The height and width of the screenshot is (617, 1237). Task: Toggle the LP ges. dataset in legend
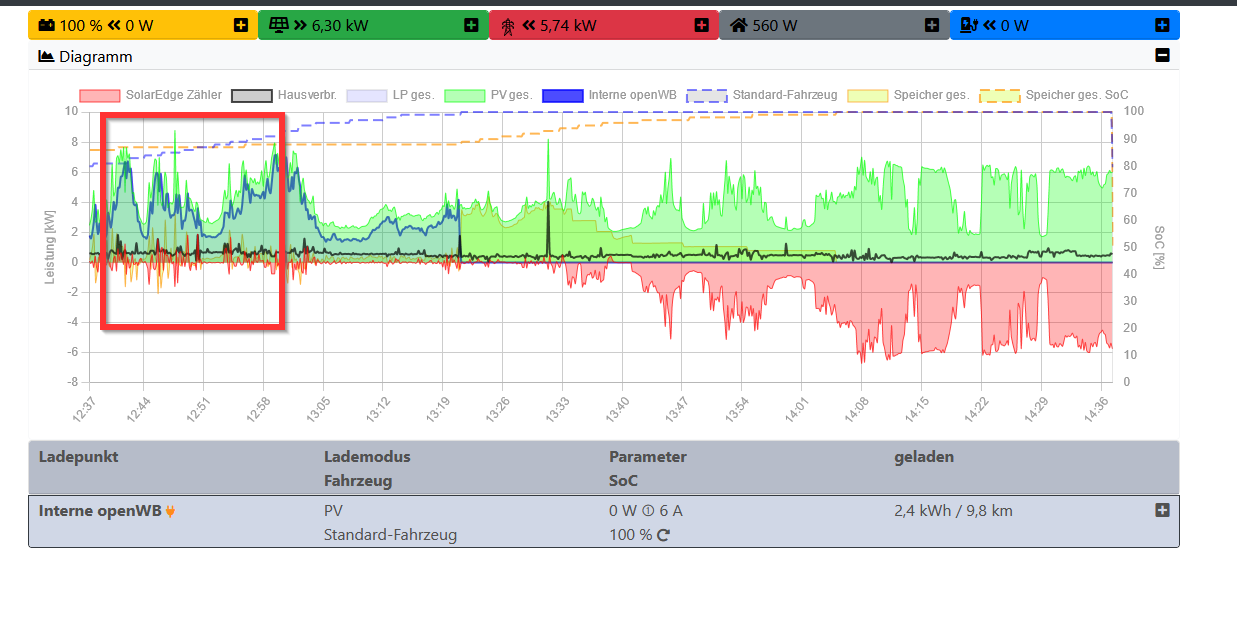tap(391, 95)
